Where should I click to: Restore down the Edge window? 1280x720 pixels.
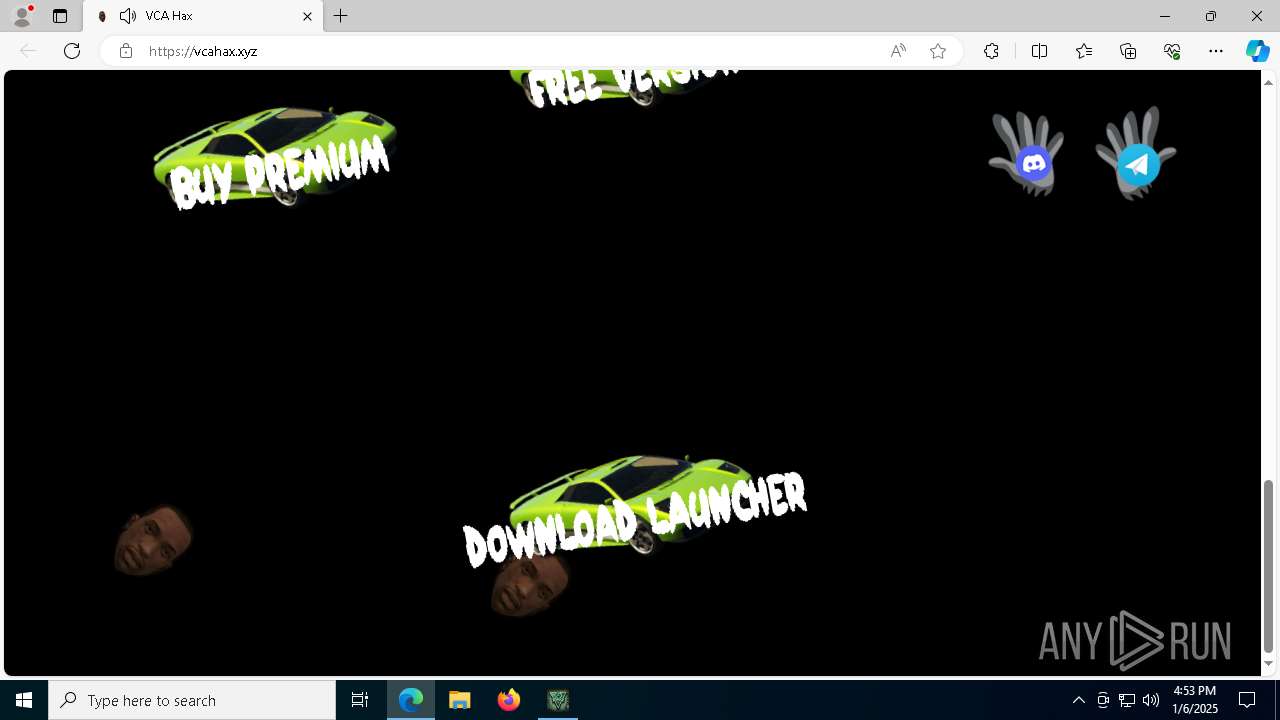tap(1211, 16)
